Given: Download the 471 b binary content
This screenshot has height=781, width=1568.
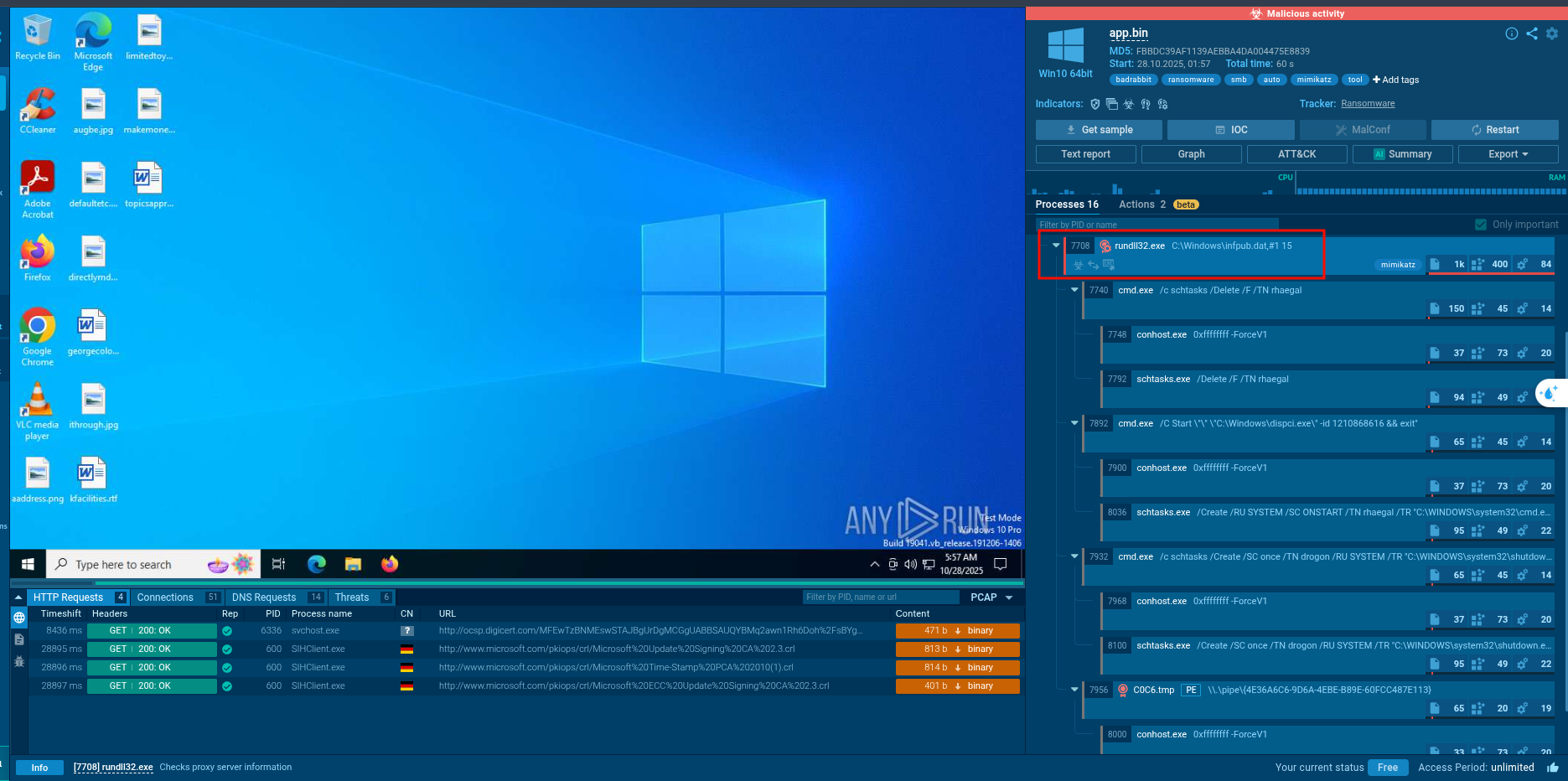Looking at the screenshot, I should [958, 631].
